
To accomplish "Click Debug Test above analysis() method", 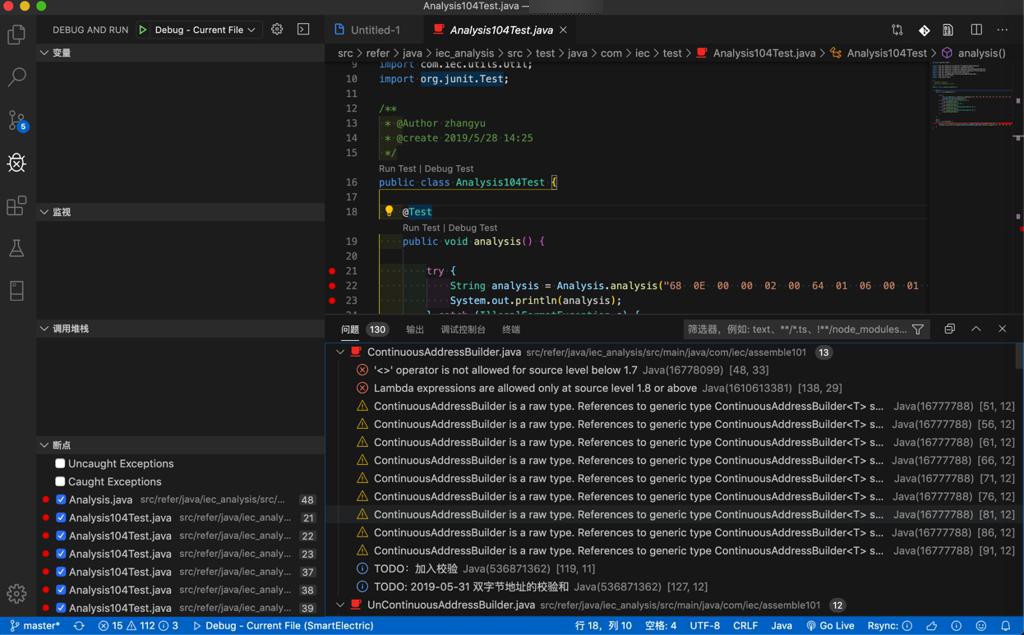I will [x=473, y=227].
